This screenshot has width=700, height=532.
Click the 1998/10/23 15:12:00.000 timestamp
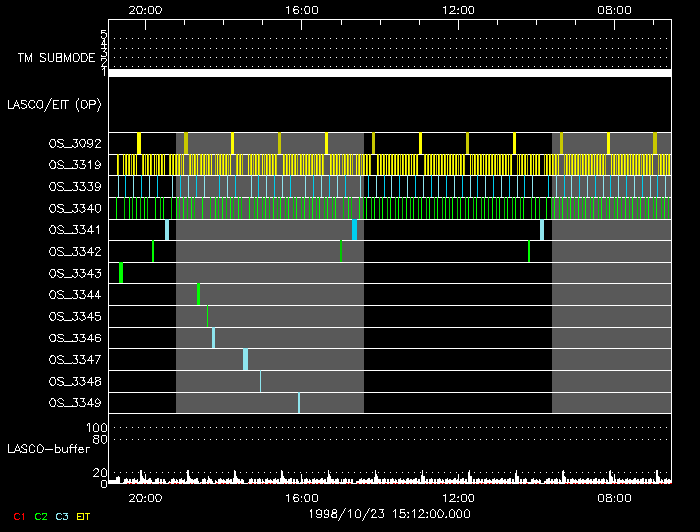pos(389,514)
